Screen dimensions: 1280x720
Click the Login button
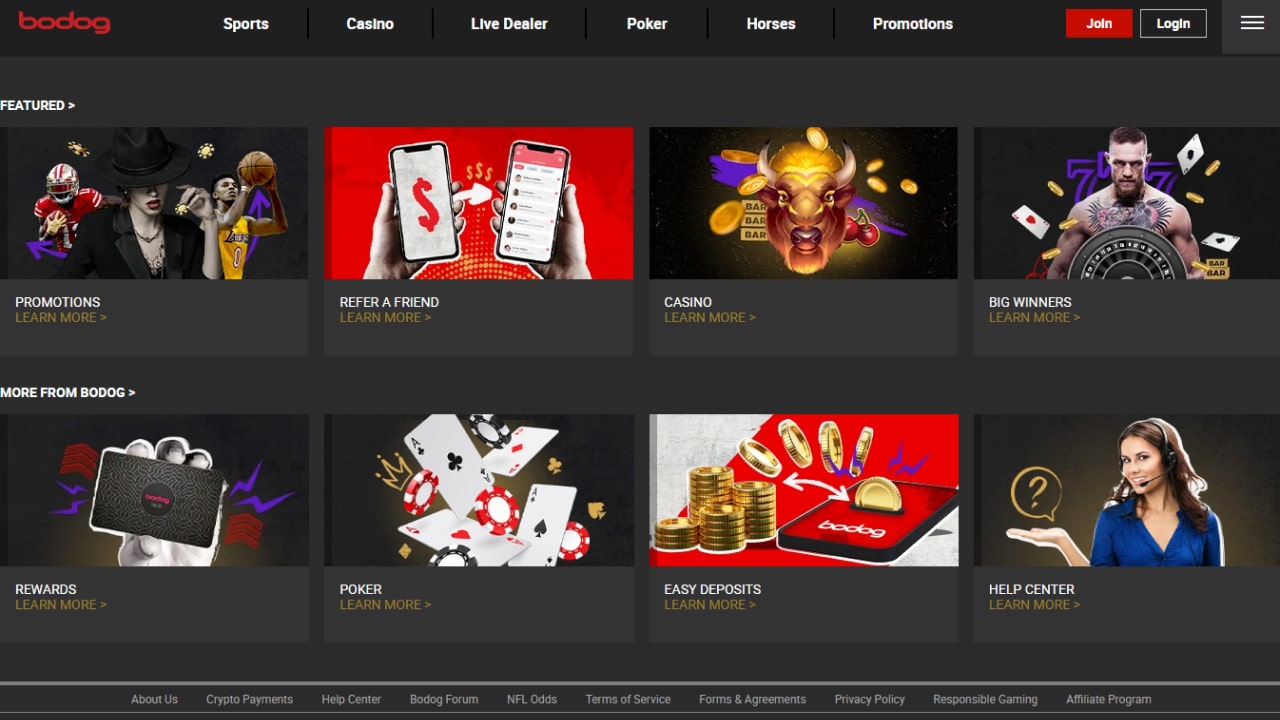[x=1173, y=23]
